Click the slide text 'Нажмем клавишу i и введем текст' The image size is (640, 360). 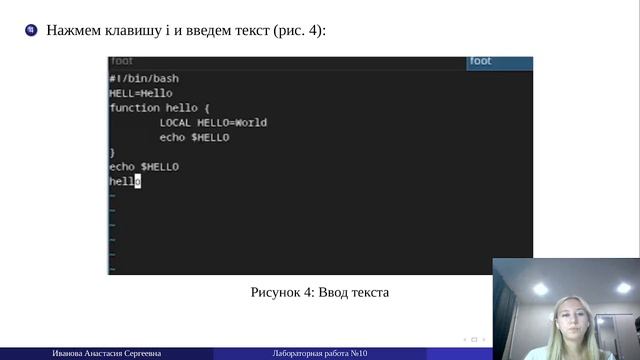pos(158,30)
